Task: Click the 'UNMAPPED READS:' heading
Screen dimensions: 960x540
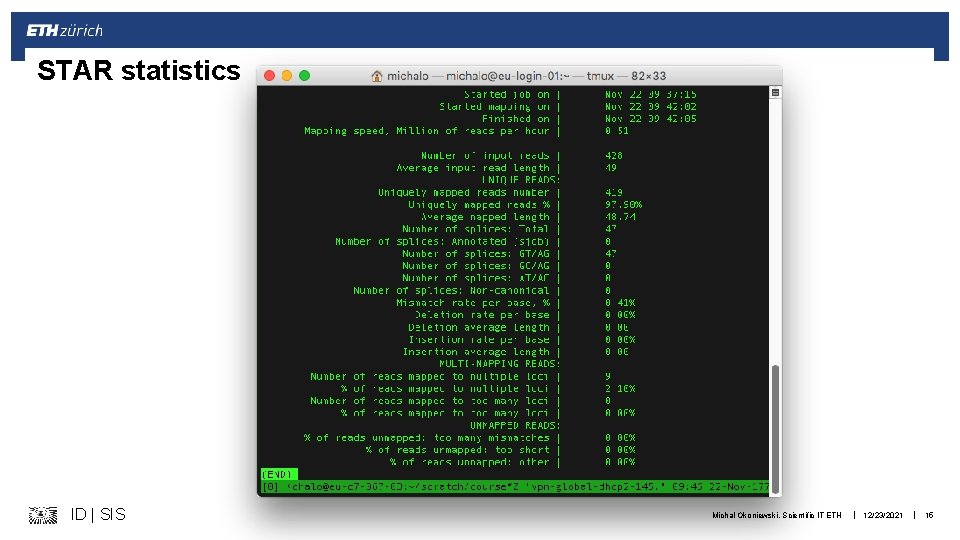Action: (x=514, y=425)
